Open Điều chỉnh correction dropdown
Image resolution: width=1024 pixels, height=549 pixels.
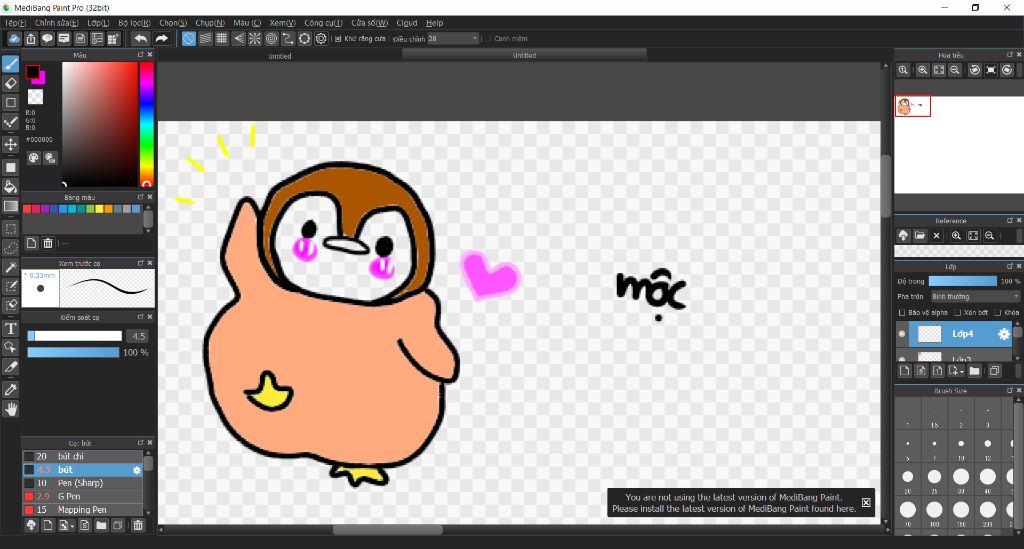click(x=453, y=39)
